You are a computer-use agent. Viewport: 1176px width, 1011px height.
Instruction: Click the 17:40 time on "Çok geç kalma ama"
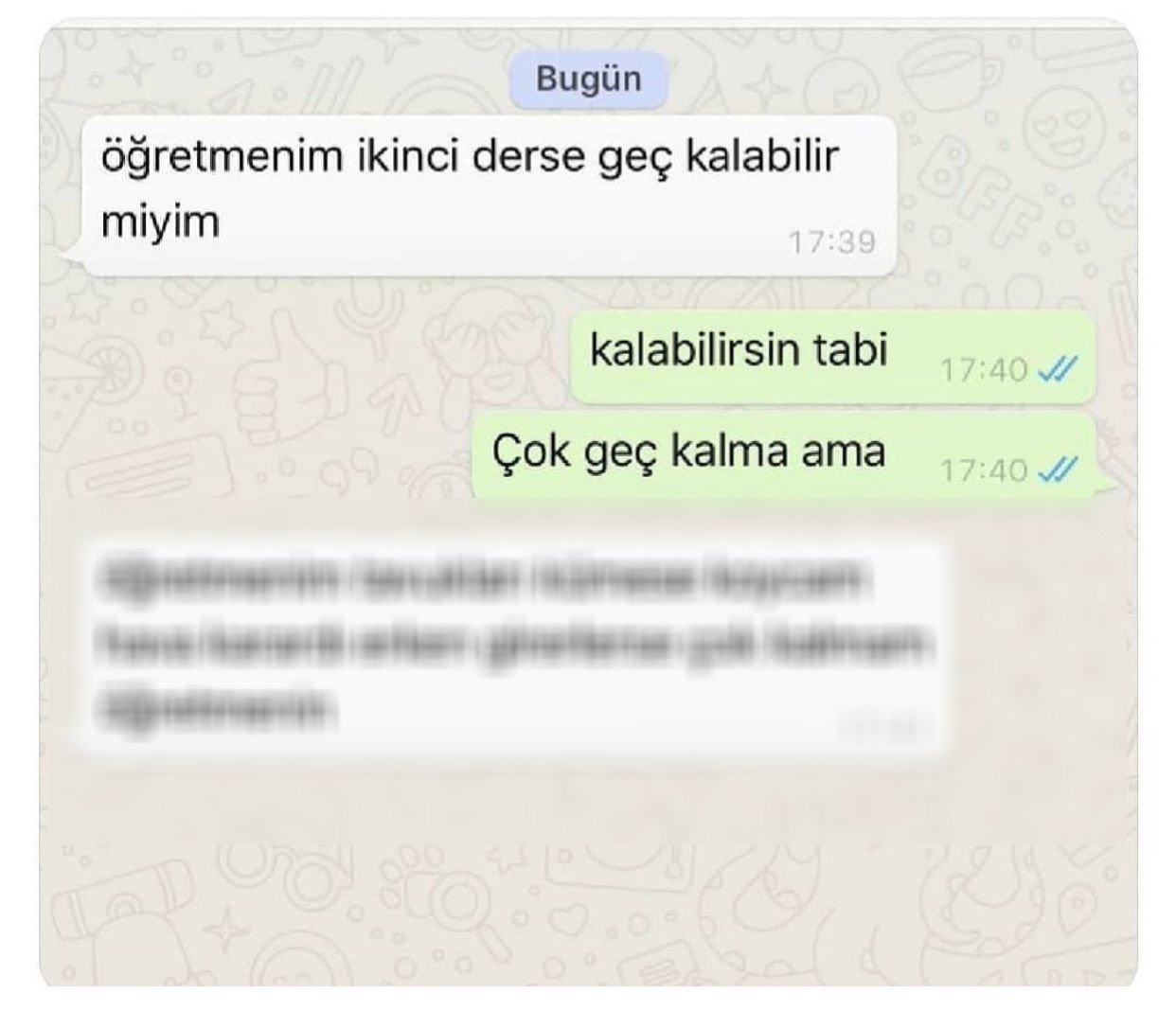coord(983,470)
